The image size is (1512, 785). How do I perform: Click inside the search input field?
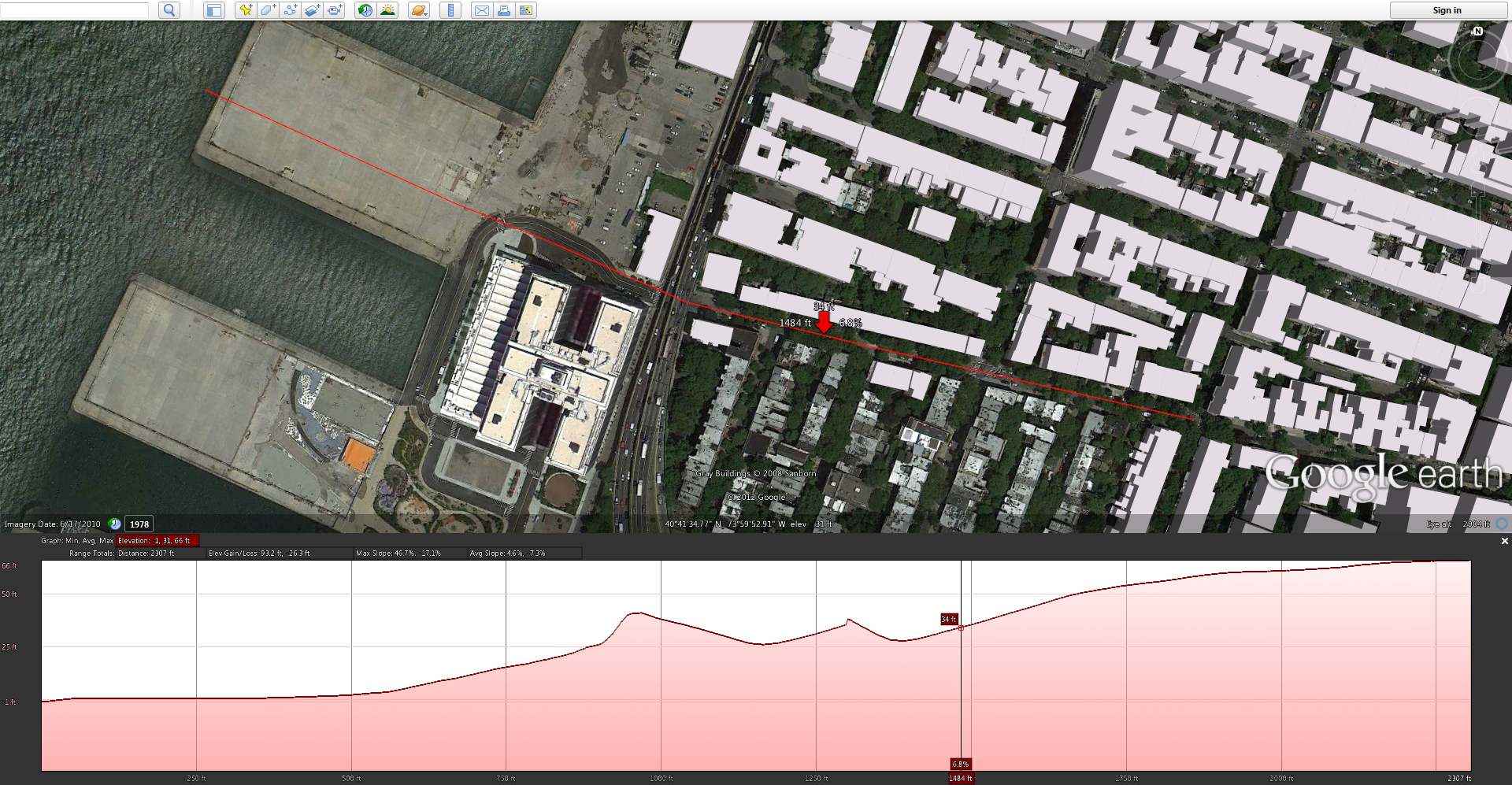coord(74,10)
